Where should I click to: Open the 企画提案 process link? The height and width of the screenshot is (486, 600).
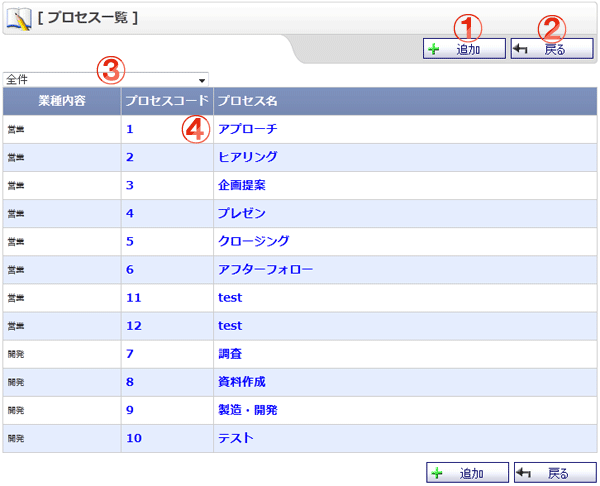pos(241,185)
